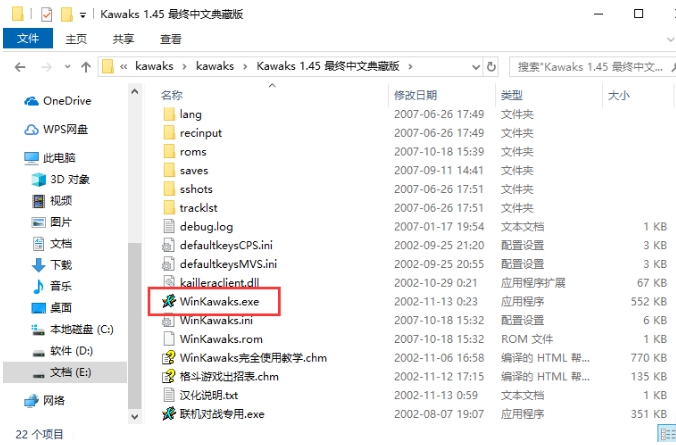This screenshot has height=445, width=676.
Task: Switch to the 查看 ribbon tab
Action: 171,39
